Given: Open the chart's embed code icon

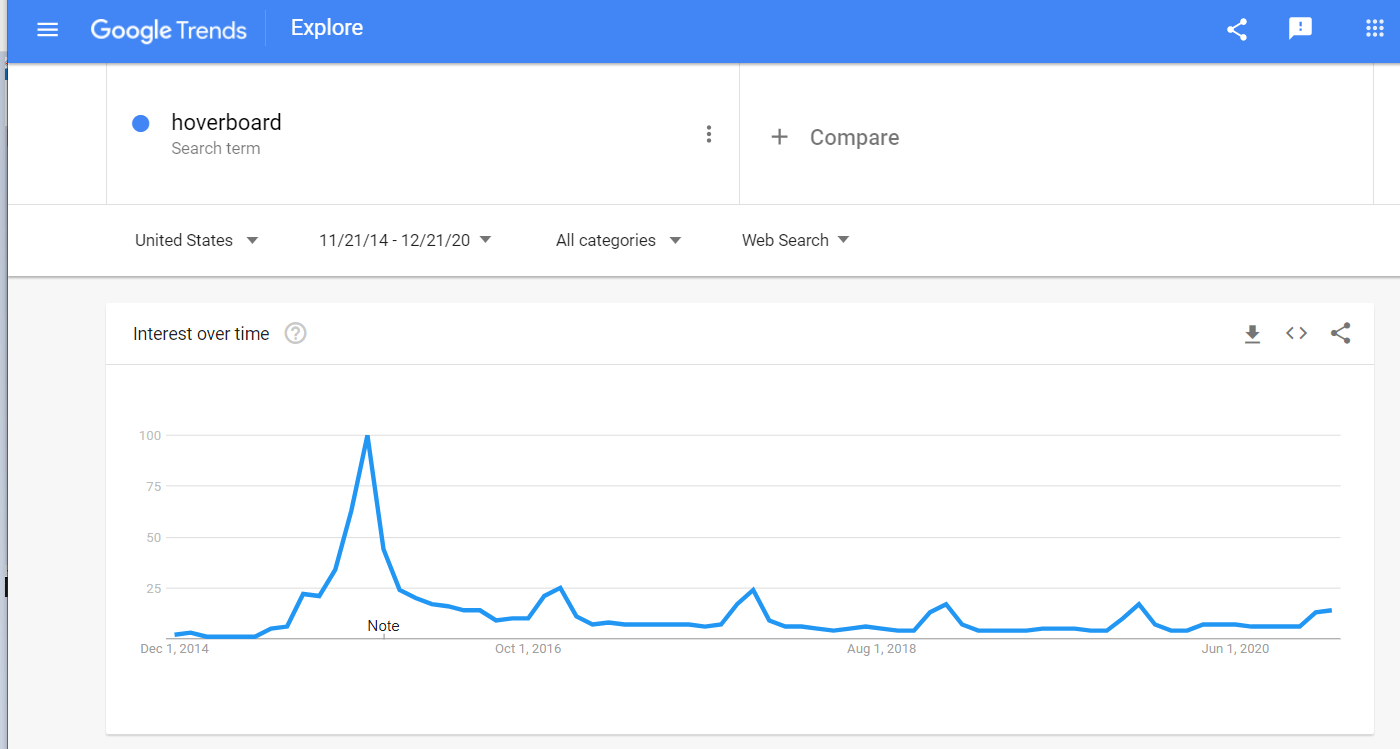Looking at the screenshot, I should click(1296, 334).
